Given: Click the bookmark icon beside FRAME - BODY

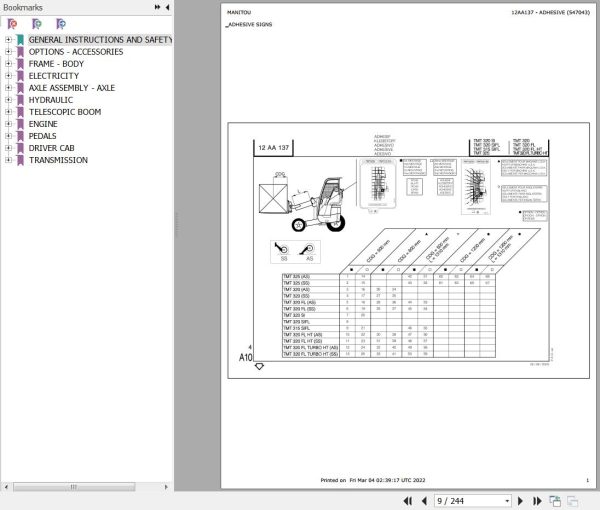Looking at the screenshot, I should click(20, 64).
